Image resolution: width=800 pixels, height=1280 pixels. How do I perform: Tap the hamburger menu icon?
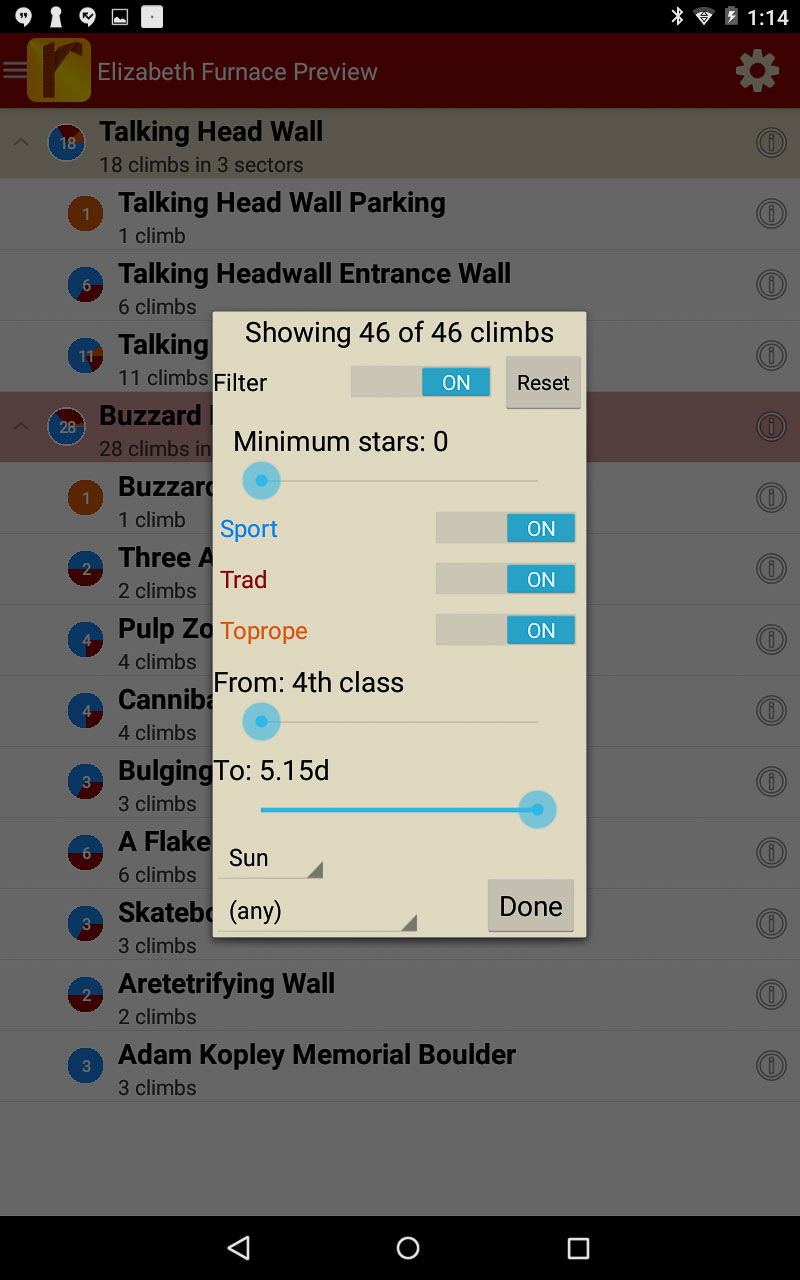click(15, 70)
